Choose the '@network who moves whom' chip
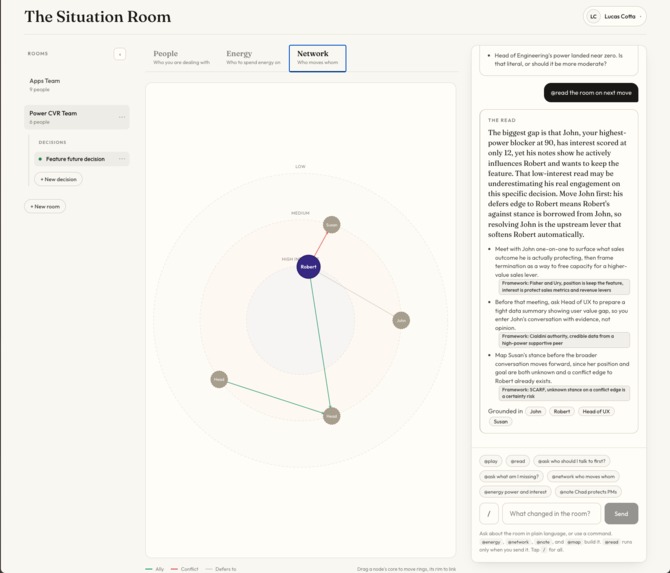The image size is (670, 573). coord(583,476)
